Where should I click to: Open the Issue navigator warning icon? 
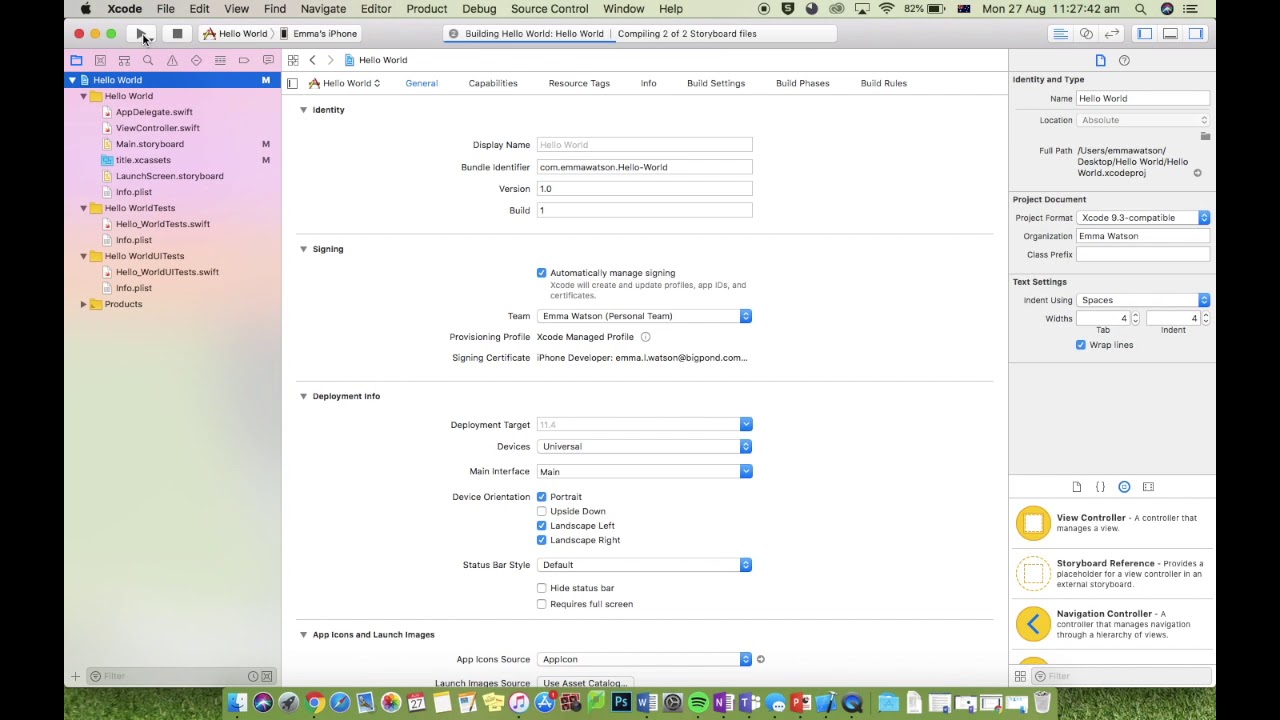[x=172, y=60]
